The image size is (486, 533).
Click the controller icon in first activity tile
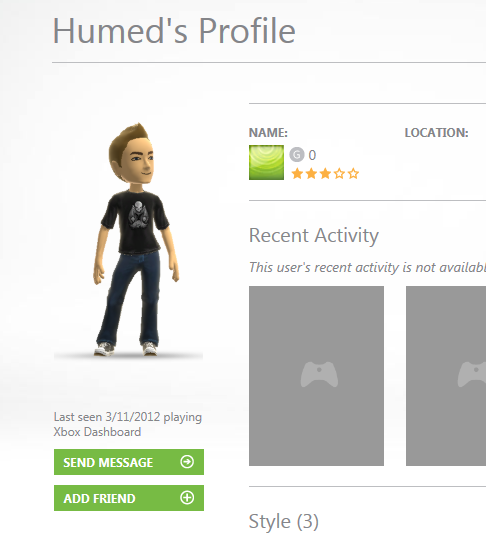coord(319,374)
